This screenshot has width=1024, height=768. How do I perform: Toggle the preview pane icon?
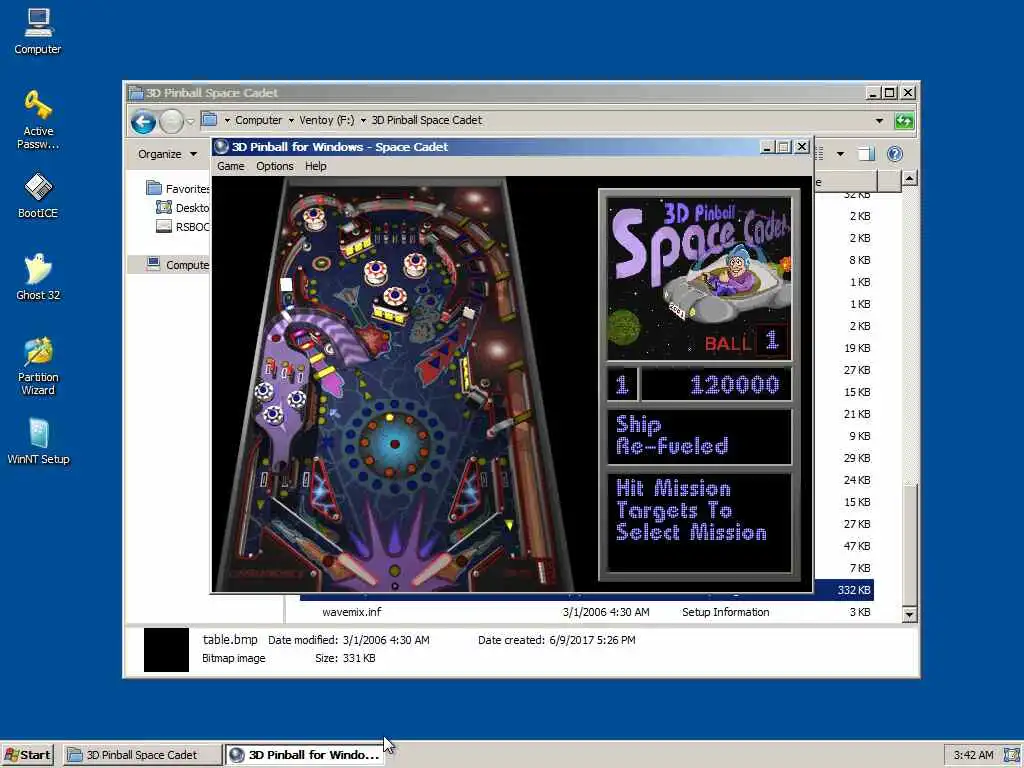(866, 154)
